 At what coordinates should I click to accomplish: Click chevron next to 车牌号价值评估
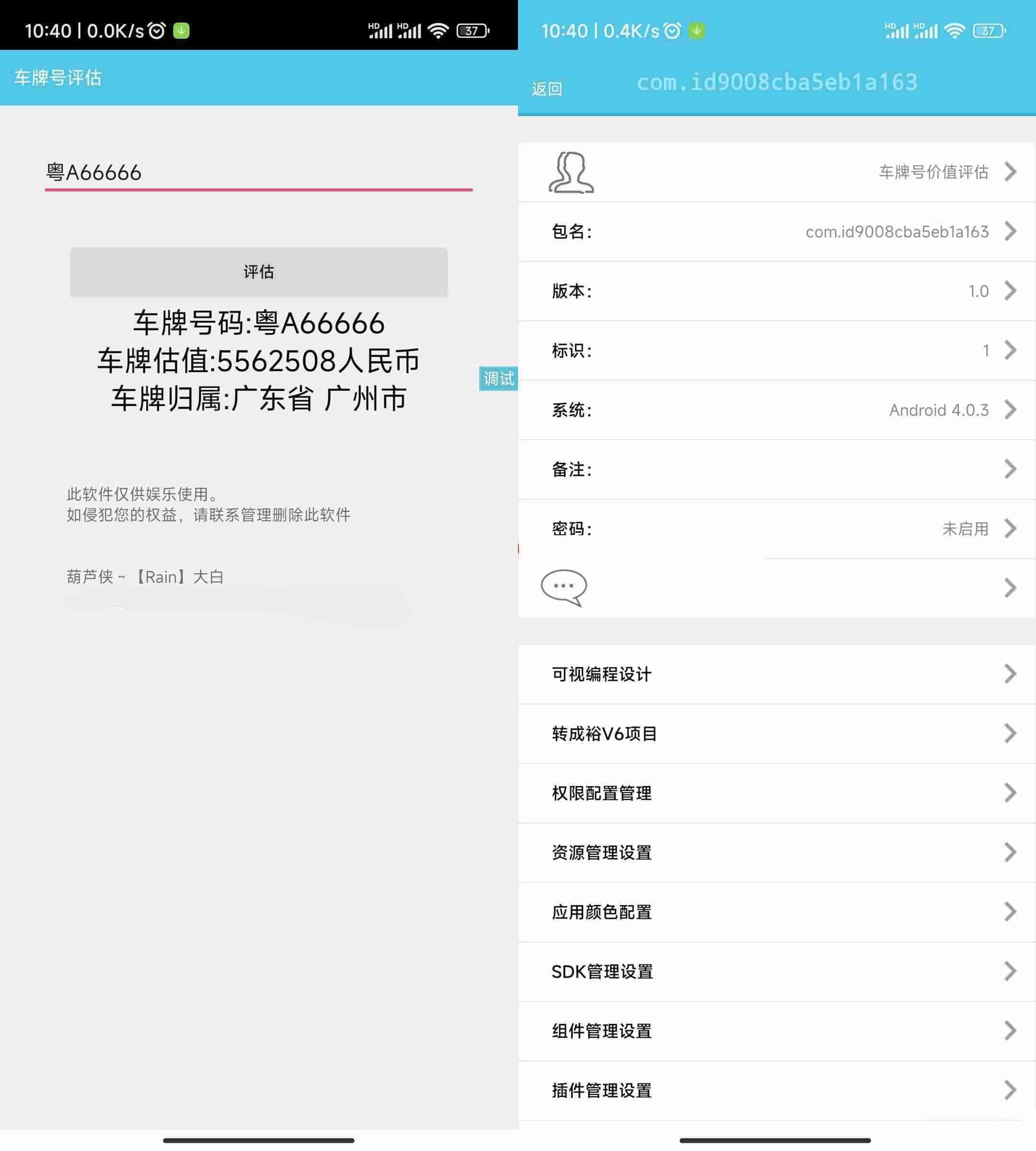pos(1010,172)
